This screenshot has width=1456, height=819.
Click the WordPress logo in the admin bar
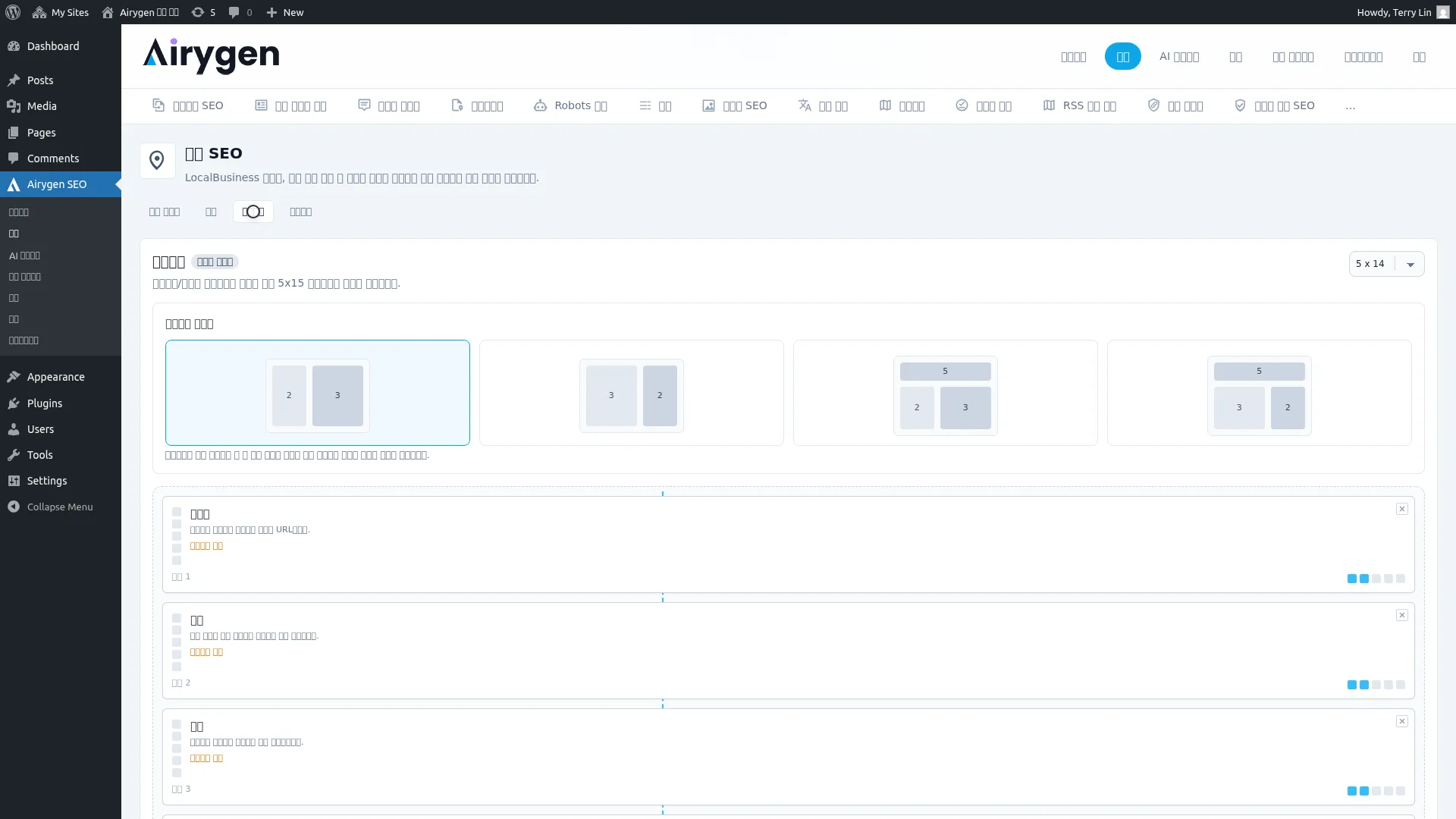tap(13, 12)
